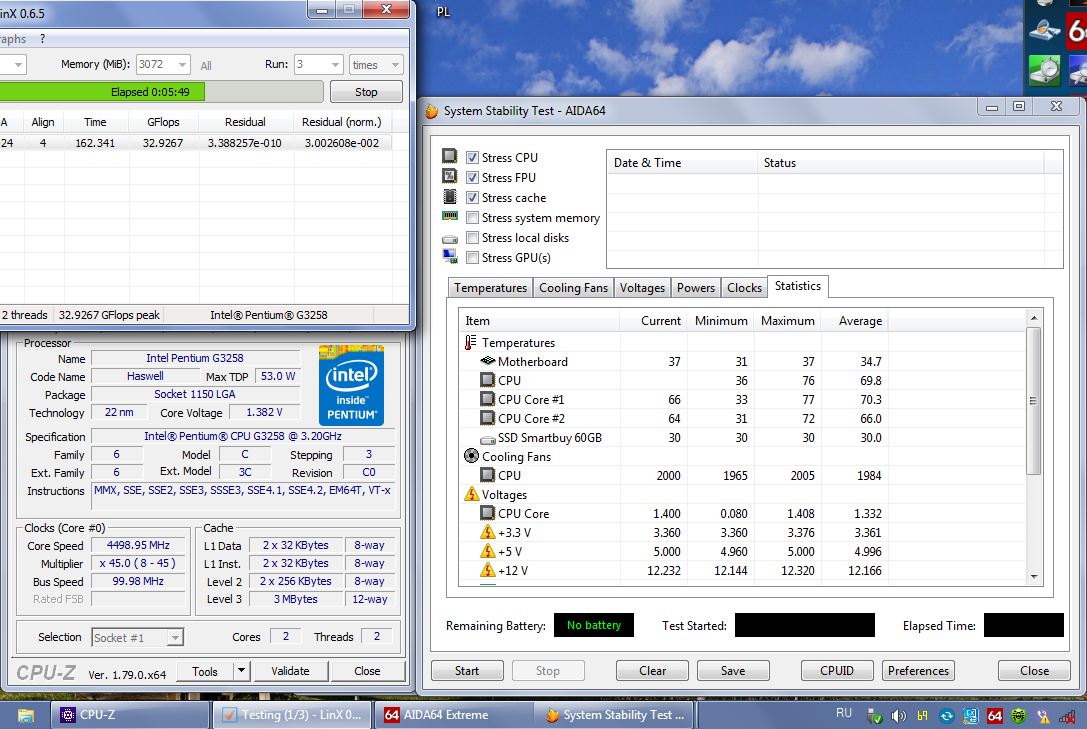This screenshot has height=729, width=1087.
Task: Click the Motherboard icon in Statistics list
Action: pos(487,361)
